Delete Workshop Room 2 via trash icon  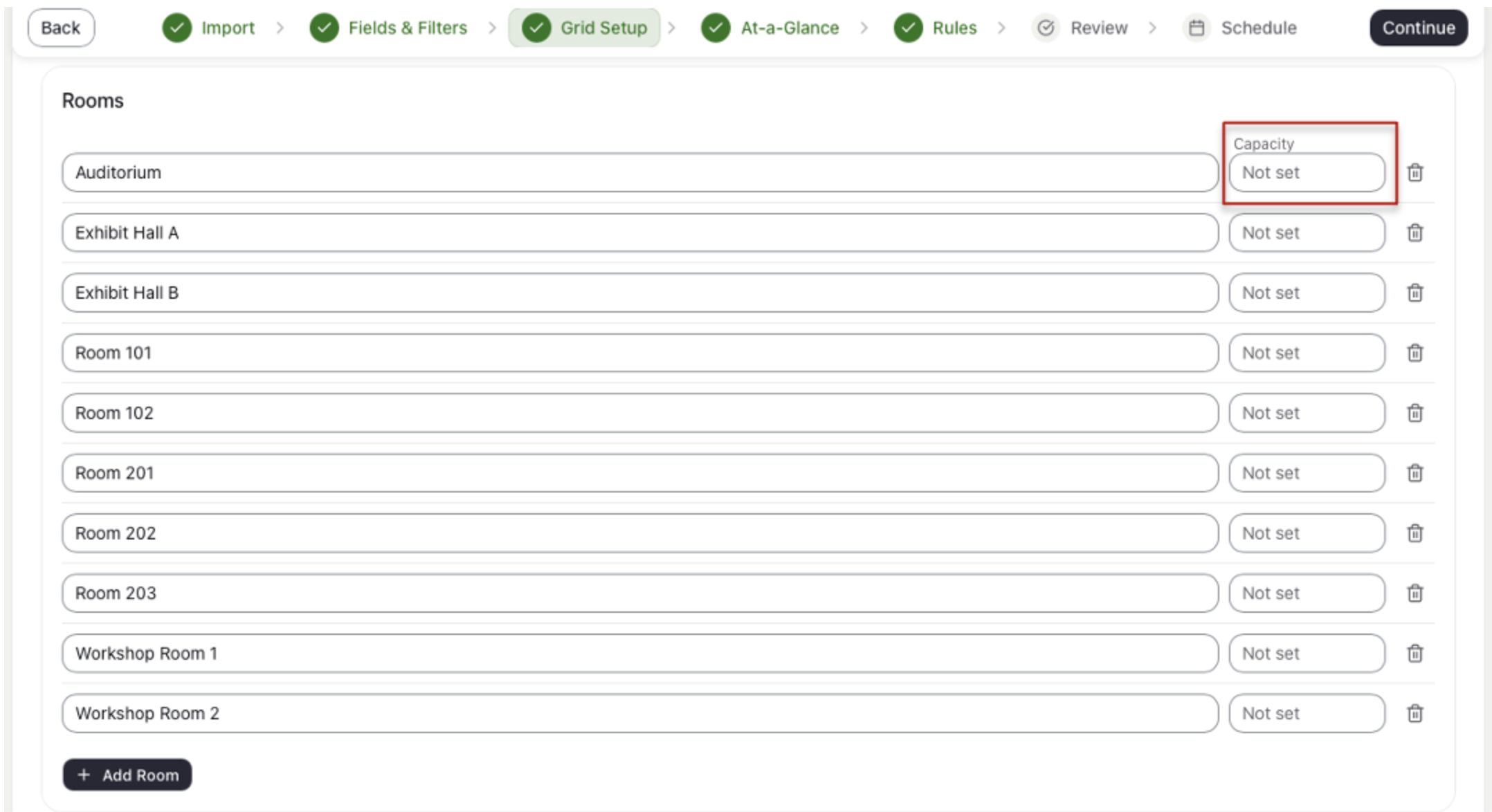[x=1415, y=713]
